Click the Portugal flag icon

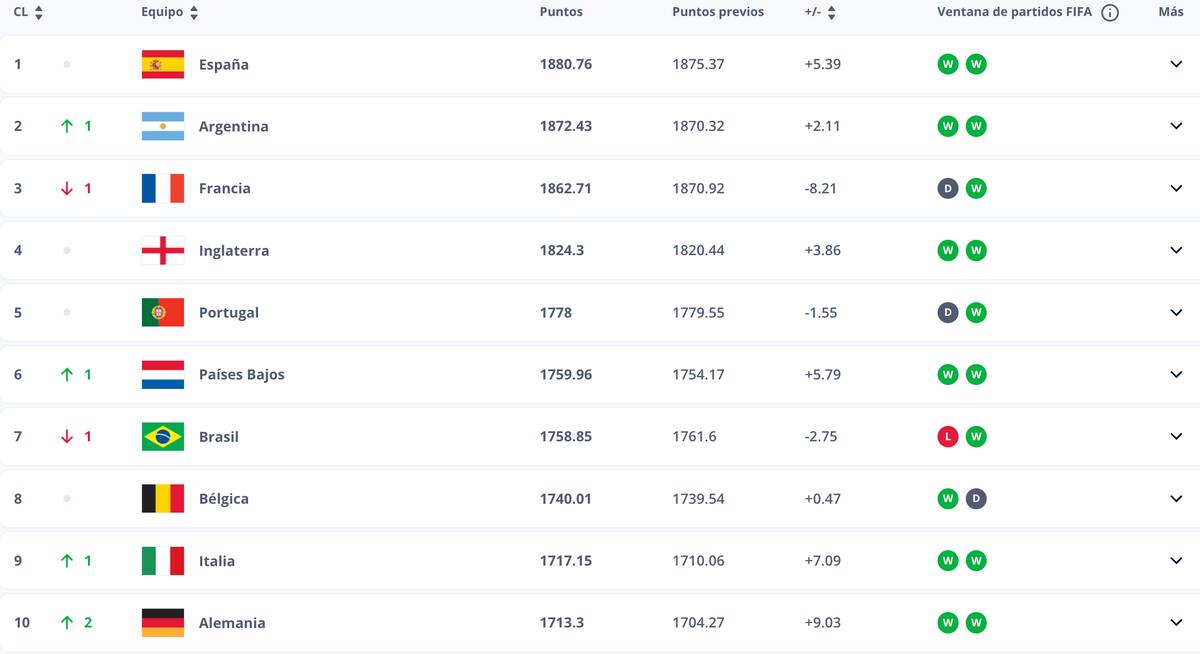(162, 313)
